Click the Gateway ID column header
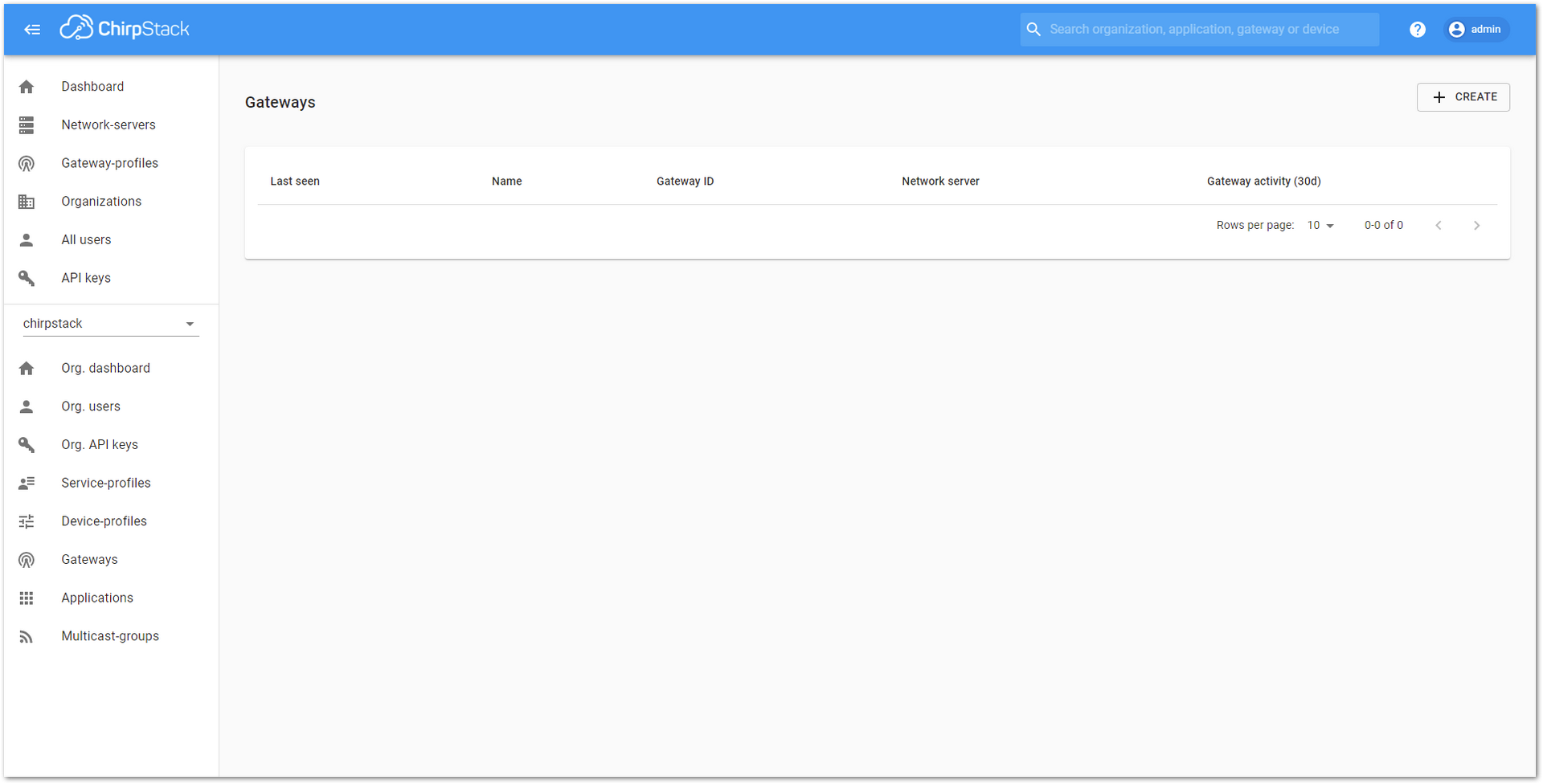1543x784 pixels. coord(685,182)
